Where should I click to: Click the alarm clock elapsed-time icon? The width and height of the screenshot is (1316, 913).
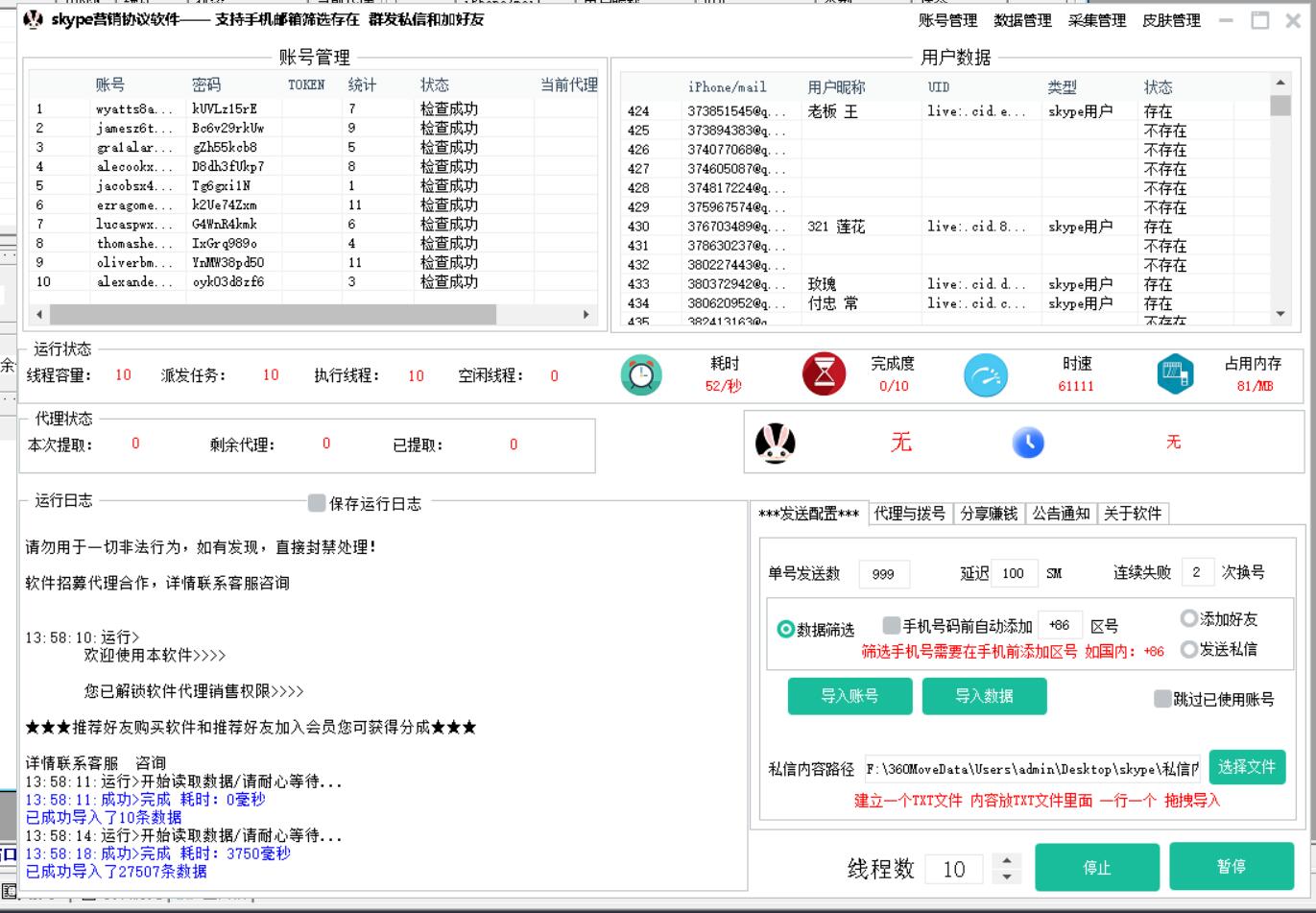[x=641, y=374]
